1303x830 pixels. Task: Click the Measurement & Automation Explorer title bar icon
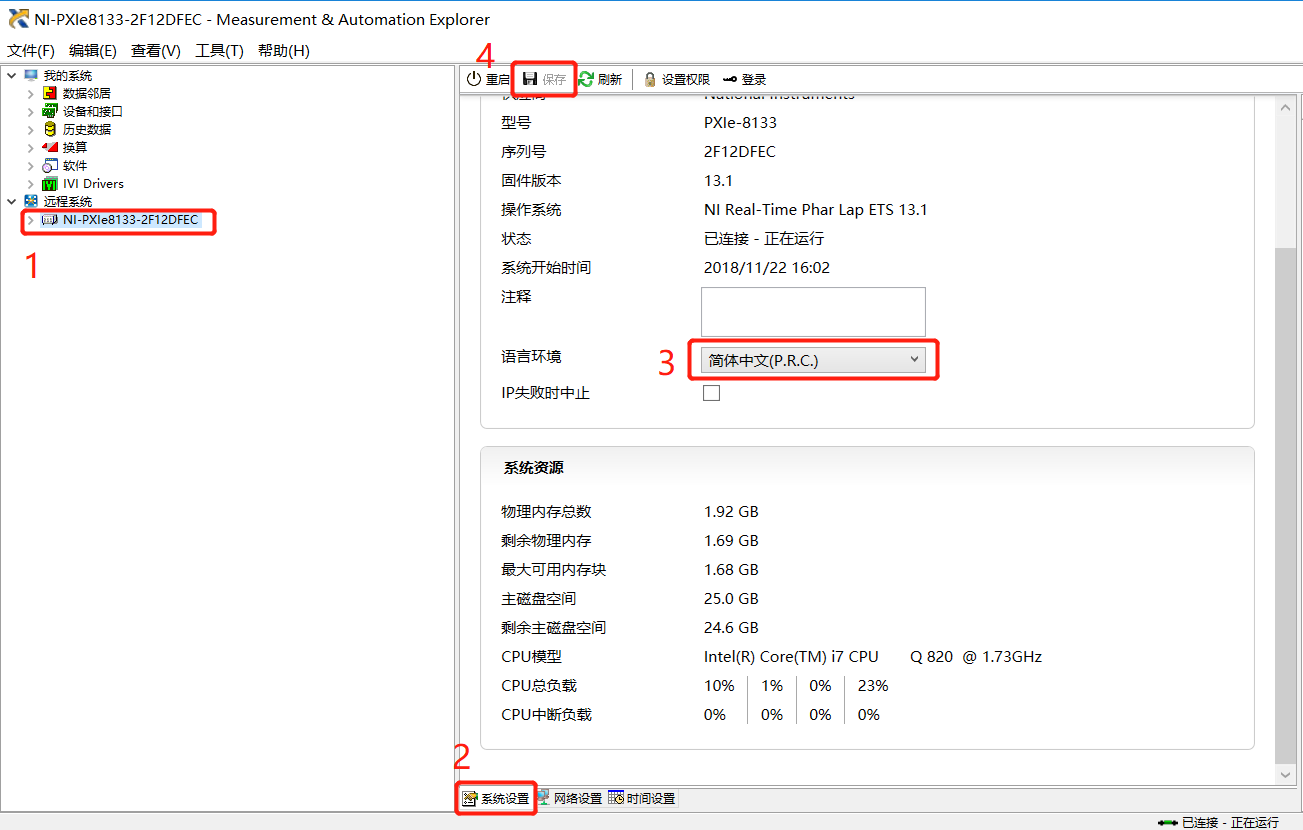coord(18,19)
